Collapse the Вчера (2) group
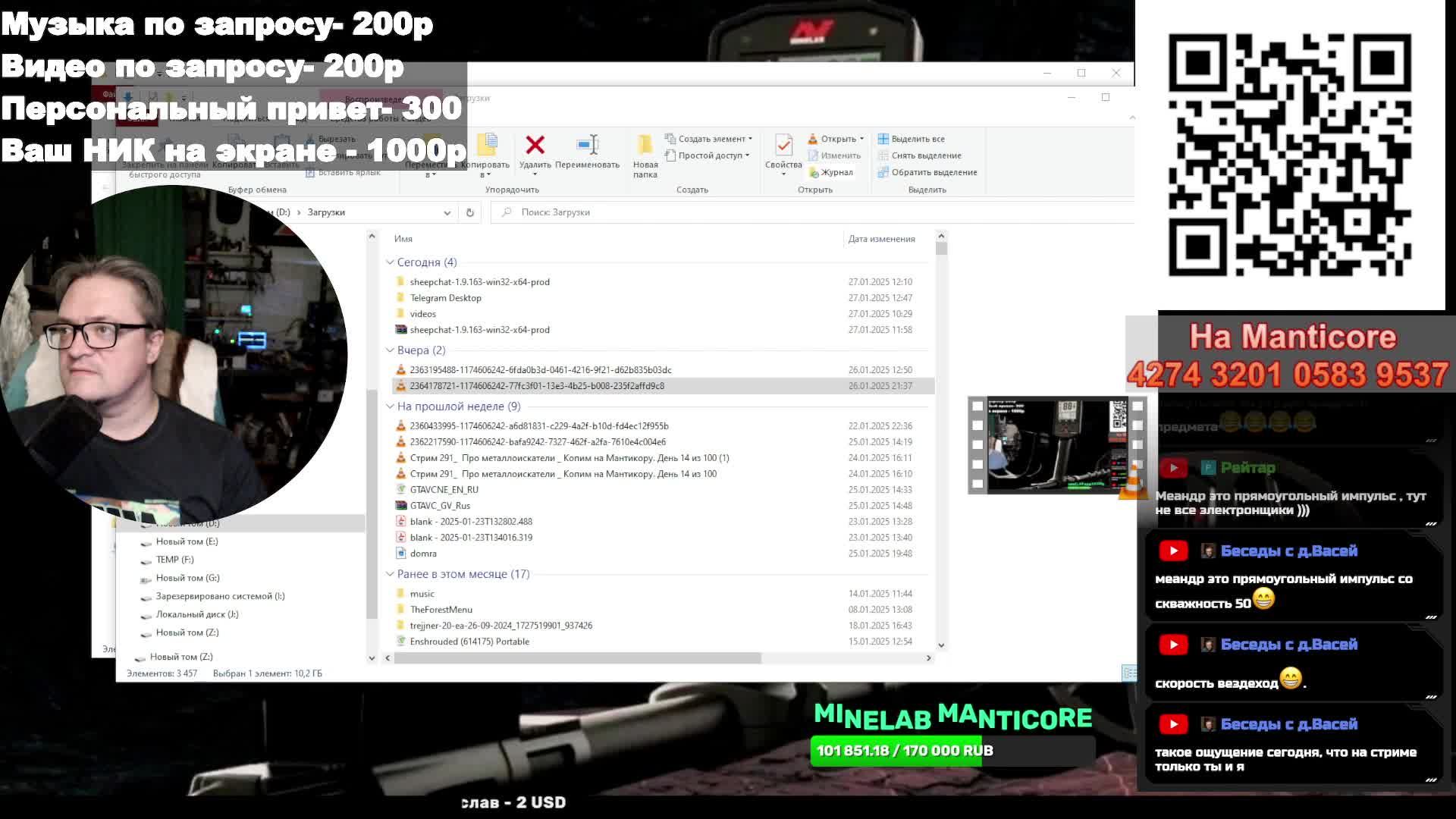Screen dimensions: 1456x819 pyautogui.click(x=390, y=350)
